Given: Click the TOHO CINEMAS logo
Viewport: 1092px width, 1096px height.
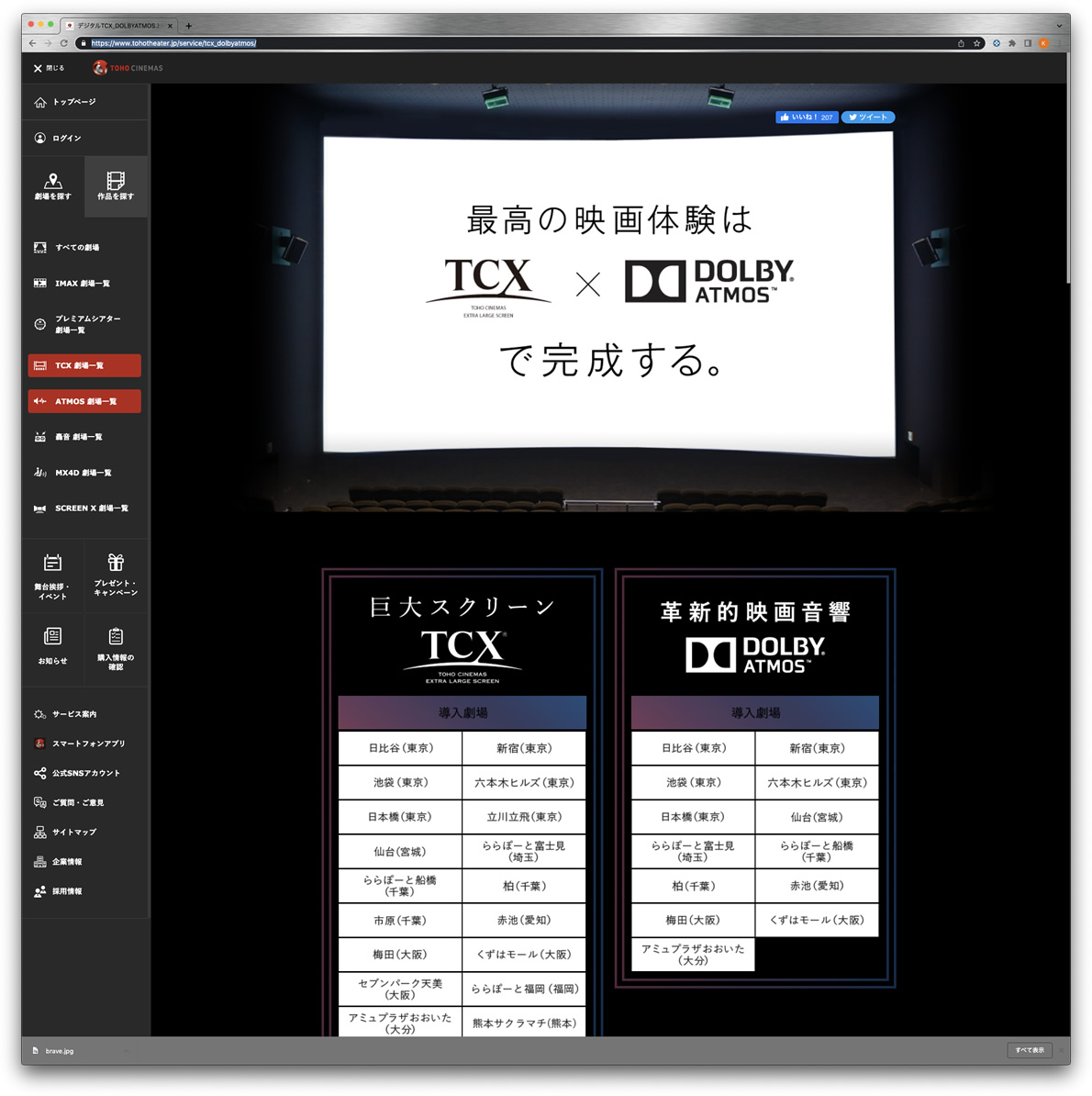Looking at the screenshot, I should 128,68.
